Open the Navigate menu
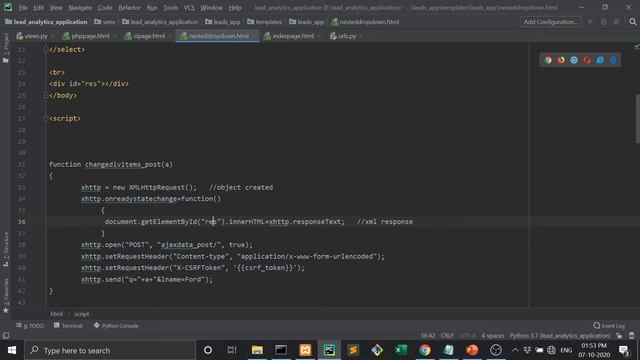 pyautogui.click(x=80, y=8)
